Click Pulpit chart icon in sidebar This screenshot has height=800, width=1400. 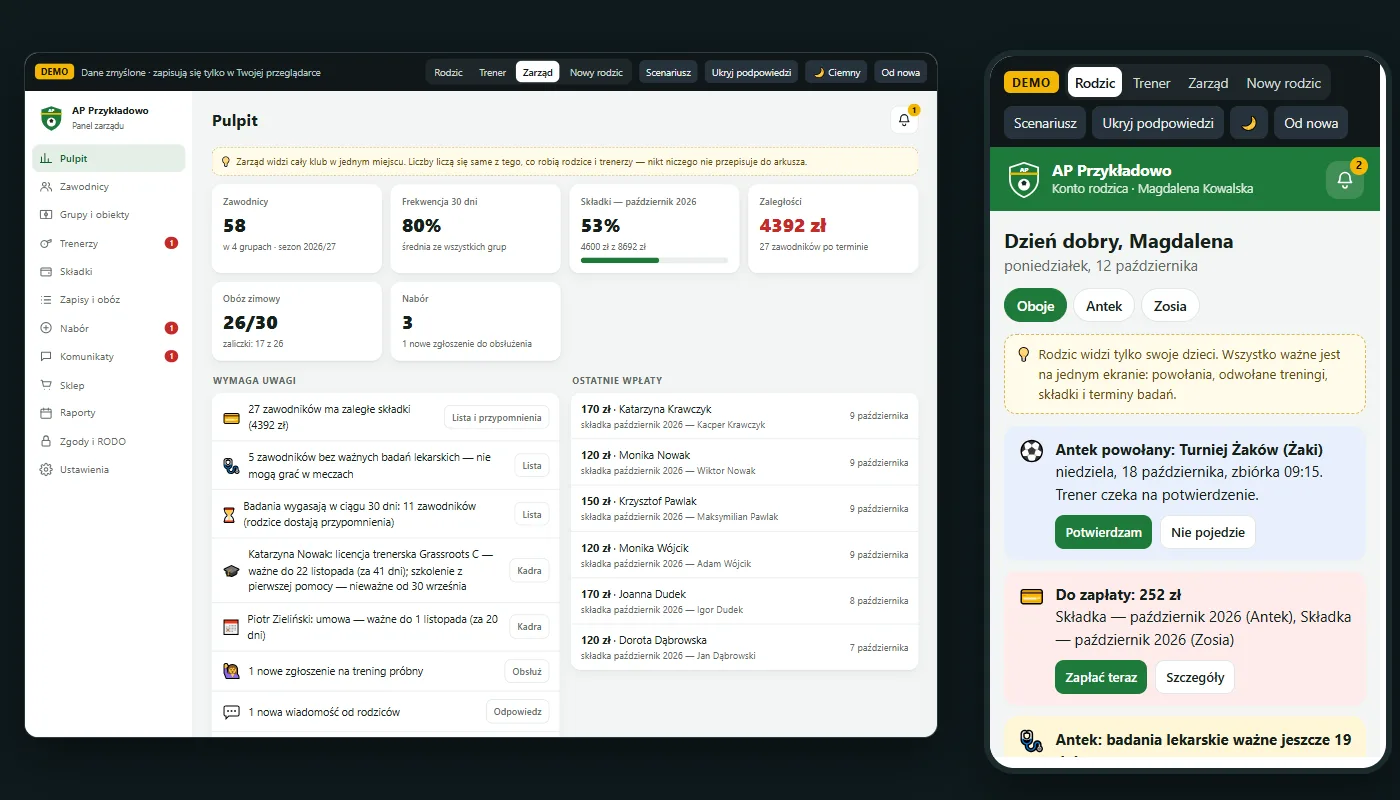coord(46,158)
